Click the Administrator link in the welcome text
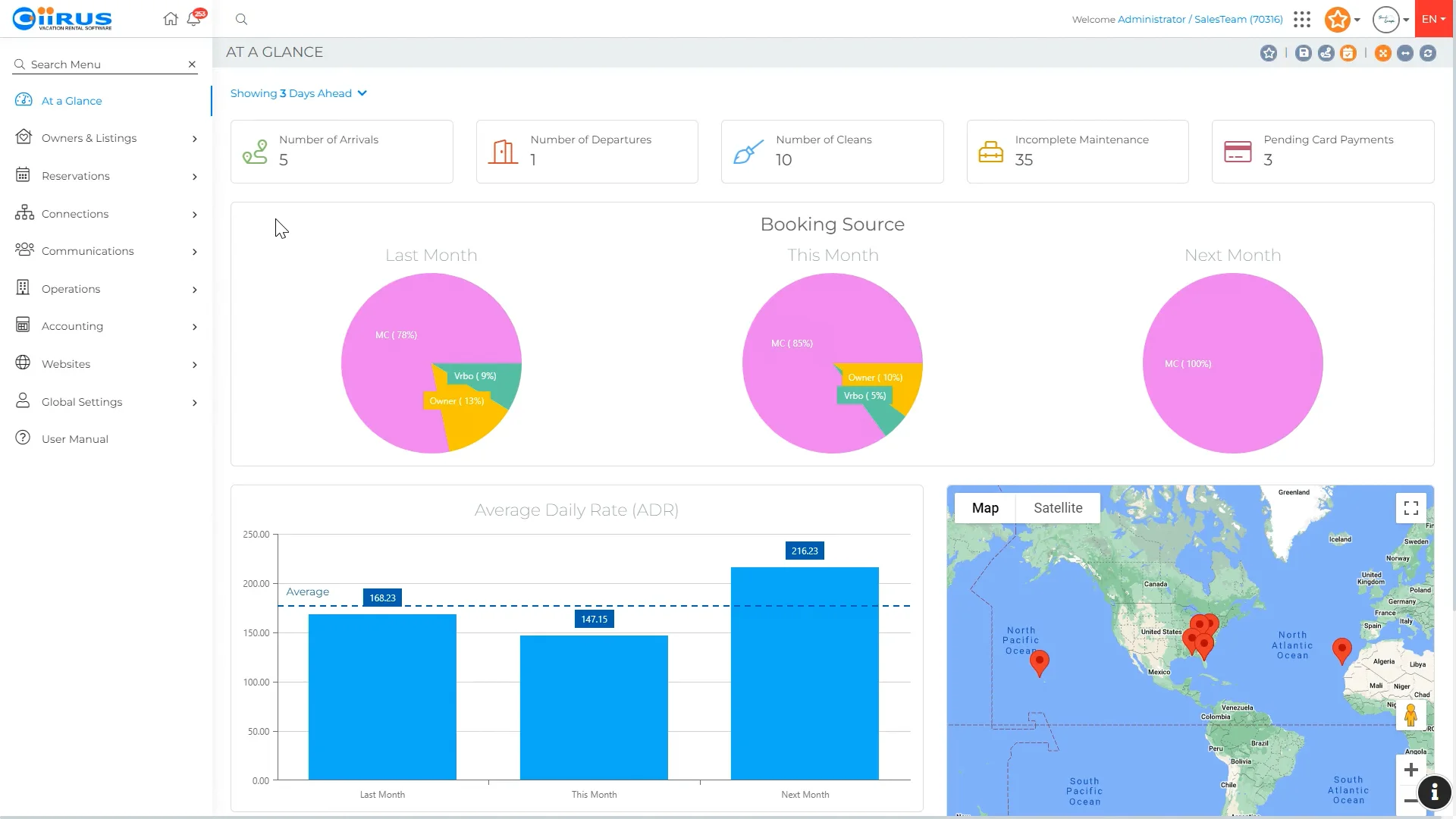The height and width of the screenshot is (819, 1456). (1150, 19)
